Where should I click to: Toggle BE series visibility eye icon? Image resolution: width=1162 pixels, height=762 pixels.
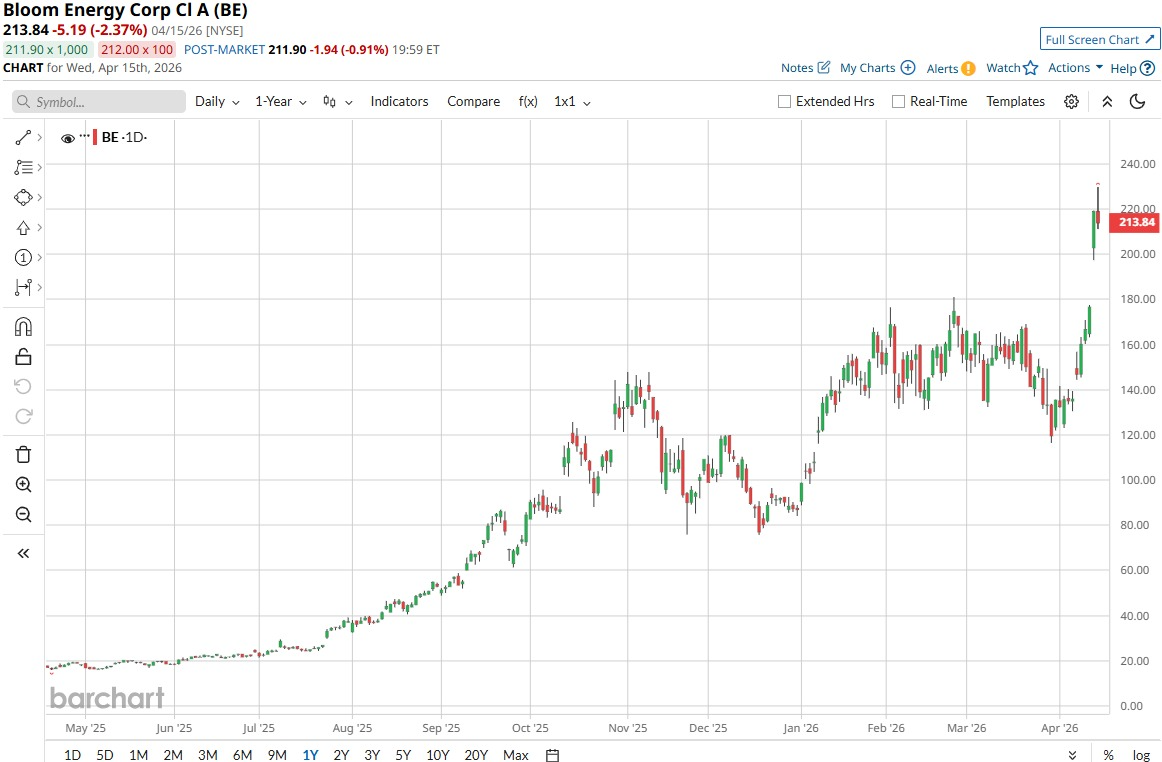click(68, 139)
